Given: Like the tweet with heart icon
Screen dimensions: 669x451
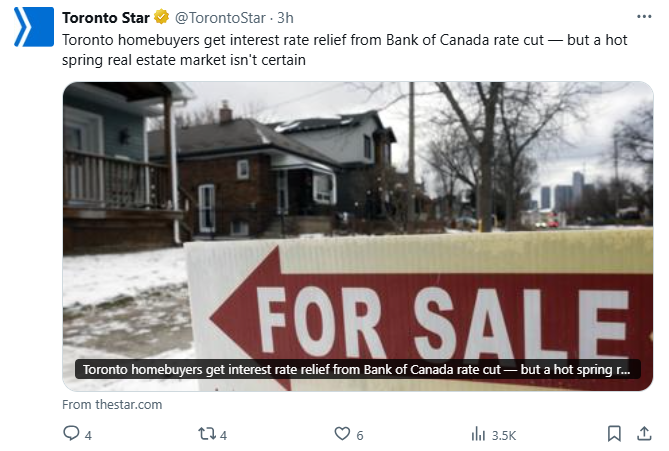Looking at the screenshot, I should point(342,434).
